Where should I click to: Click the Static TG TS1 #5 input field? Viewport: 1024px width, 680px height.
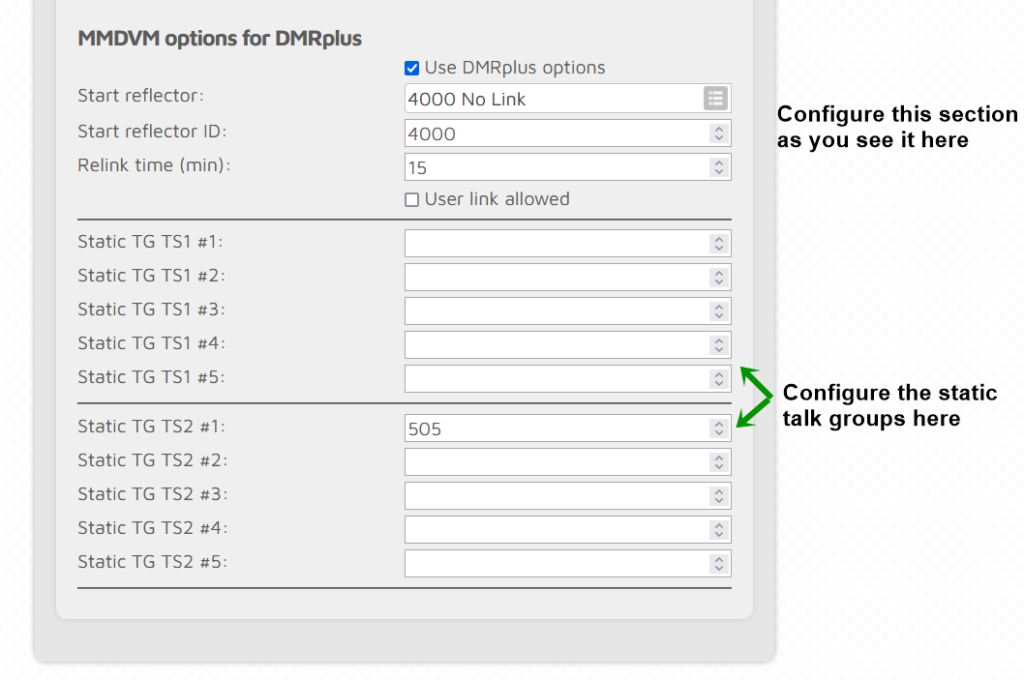pos(550,378)
